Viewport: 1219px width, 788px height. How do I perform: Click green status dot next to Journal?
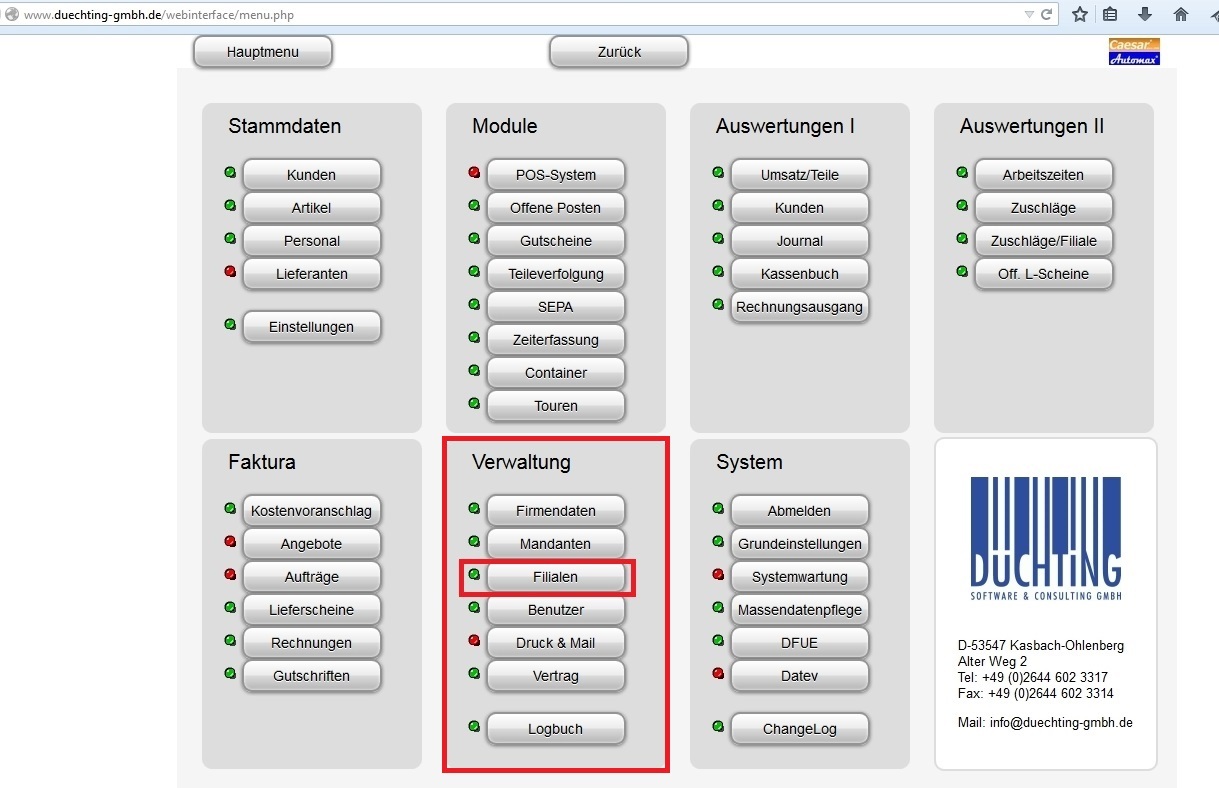pos(718,238)
